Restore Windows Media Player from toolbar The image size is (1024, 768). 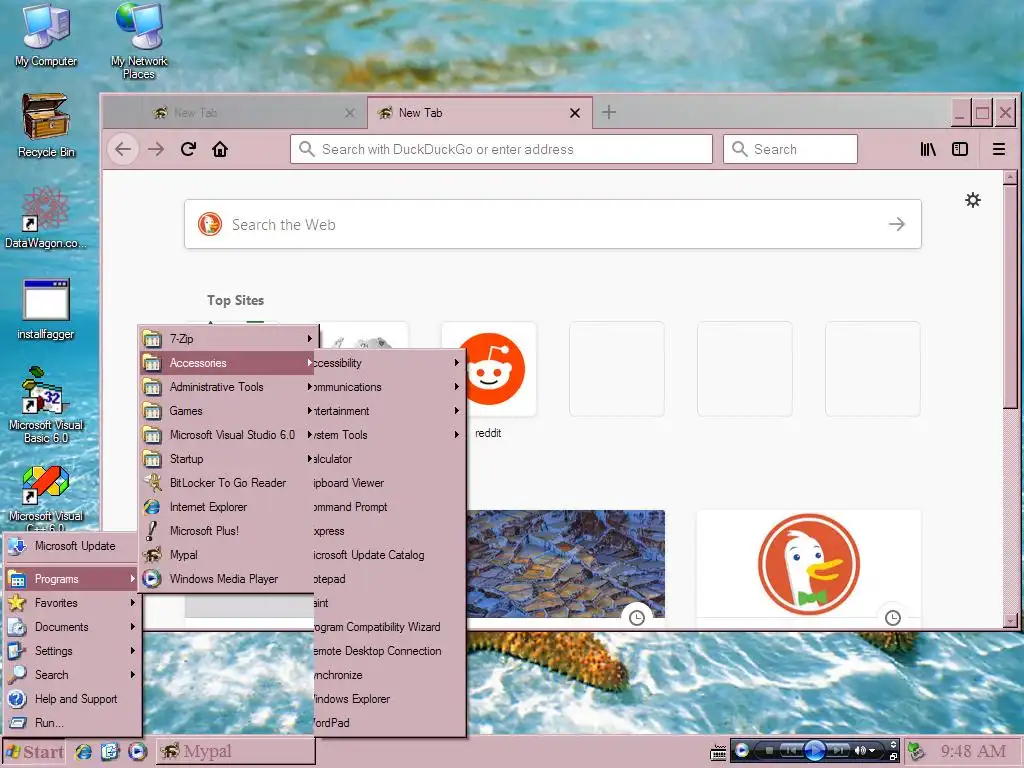click(x=893, y=757)
